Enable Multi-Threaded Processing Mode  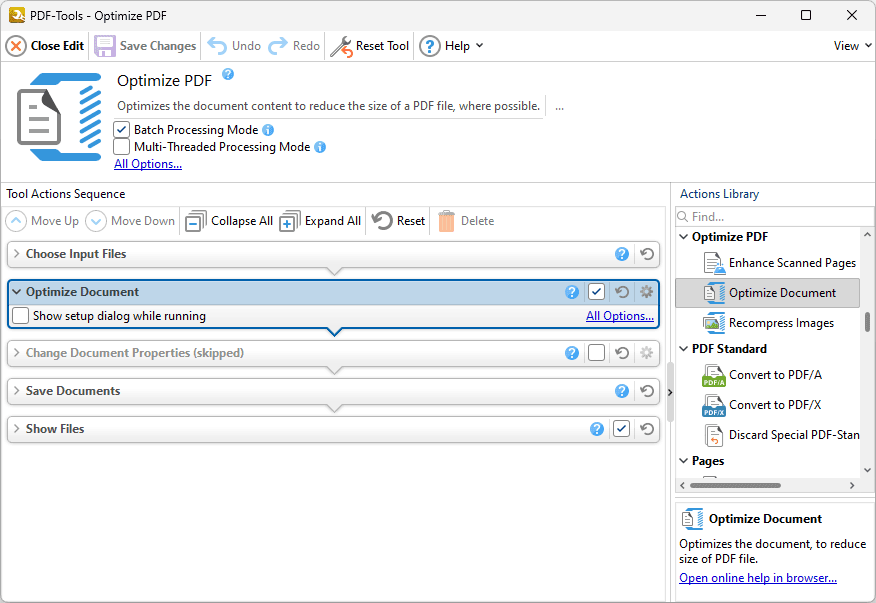[x=121, y=147]
